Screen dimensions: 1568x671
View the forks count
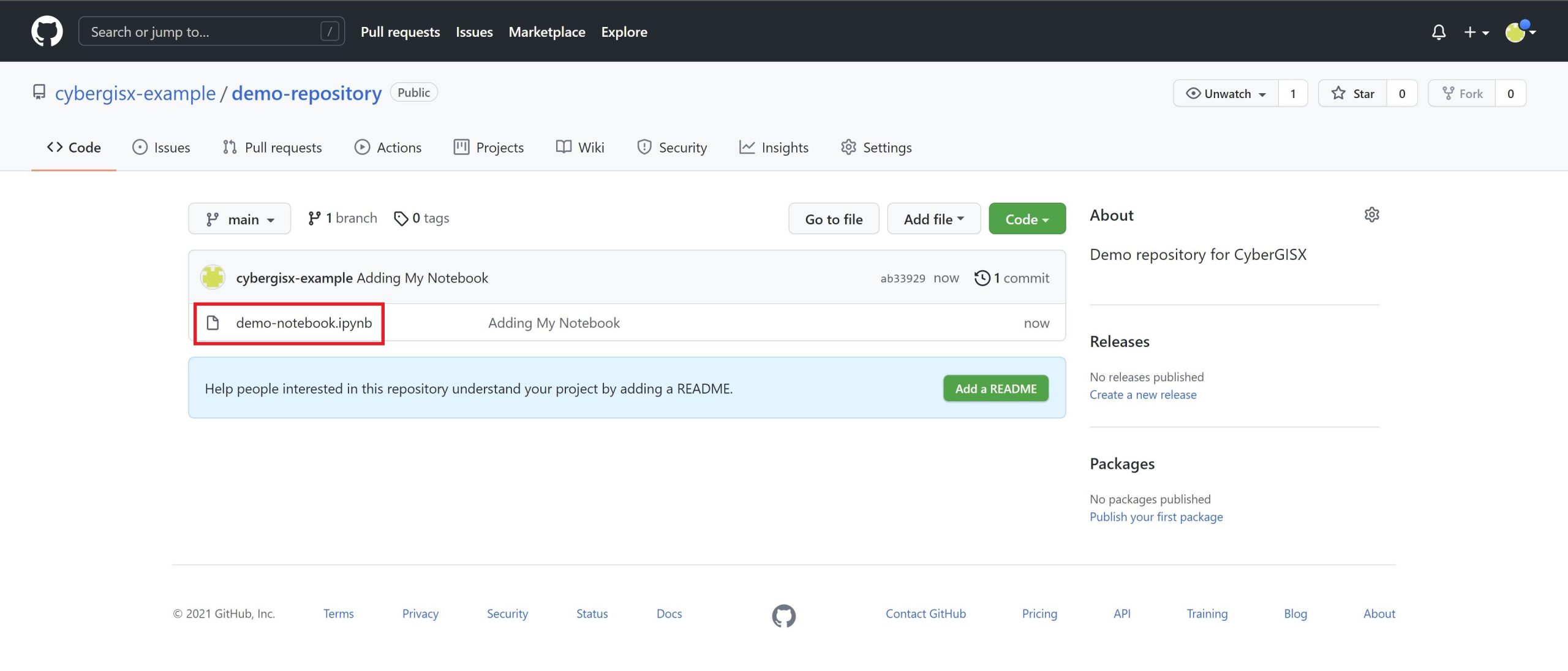click(x=1510, y=94)
